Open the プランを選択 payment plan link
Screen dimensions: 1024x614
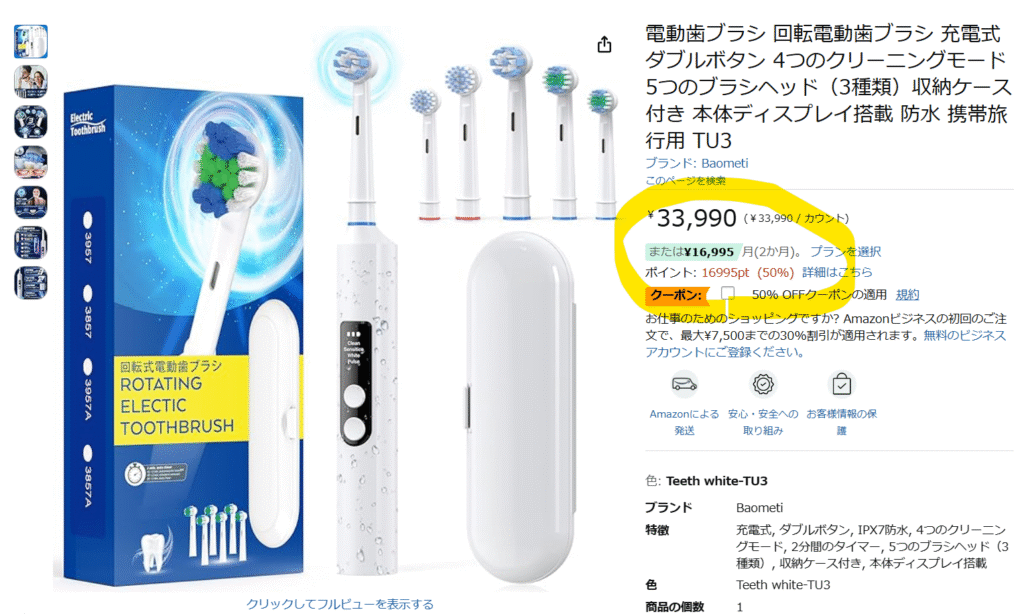pos(846,251)
